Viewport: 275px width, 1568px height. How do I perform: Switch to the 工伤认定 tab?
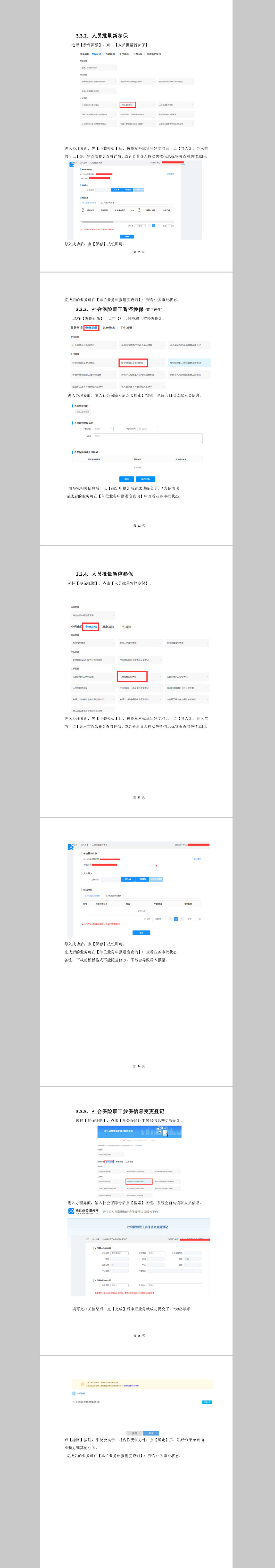click(137, 54)
